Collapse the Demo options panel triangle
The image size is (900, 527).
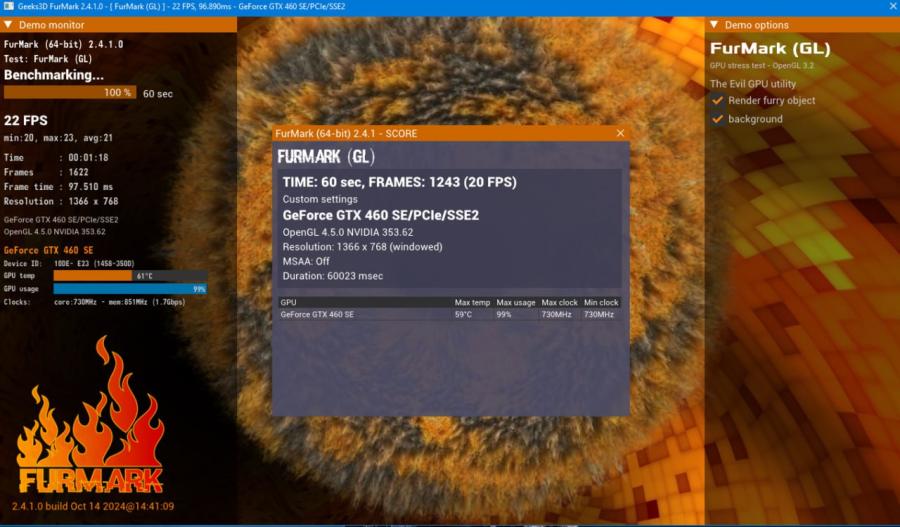(x=714, y=25)
